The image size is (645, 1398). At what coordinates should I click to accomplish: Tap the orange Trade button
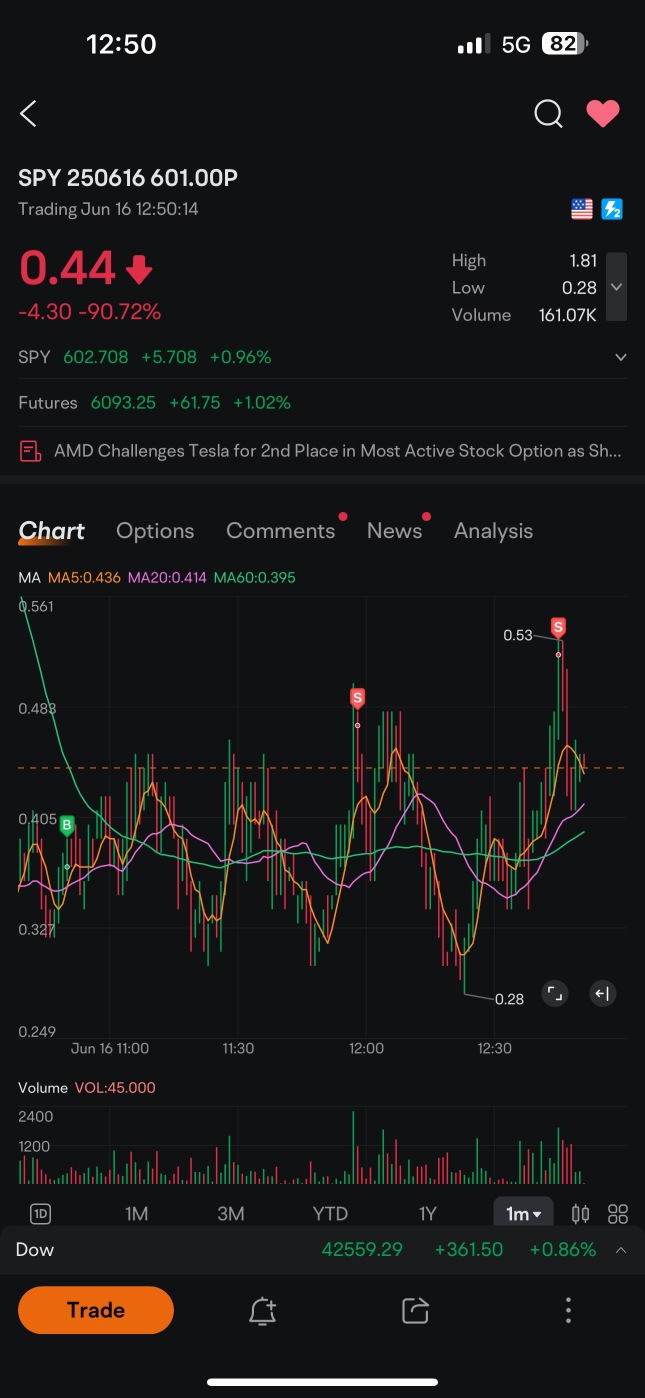pyautogui.click(x=96, y=1310)
